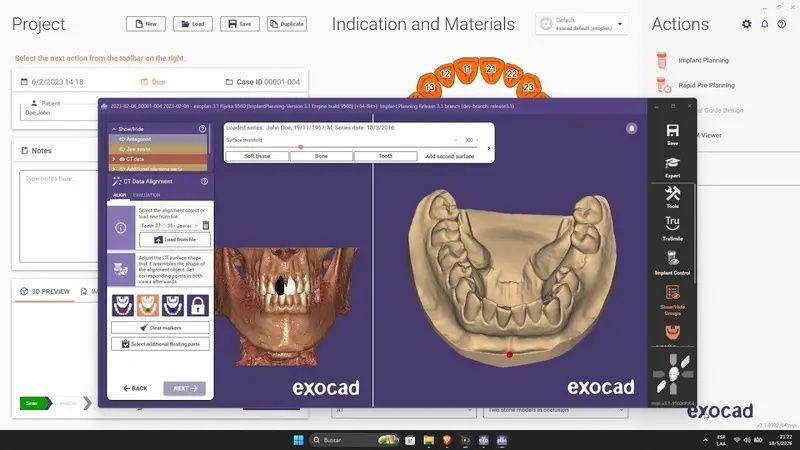Expand the CT data group row
The width and height of the screenshot is (800, 450).
click(114, 159)
